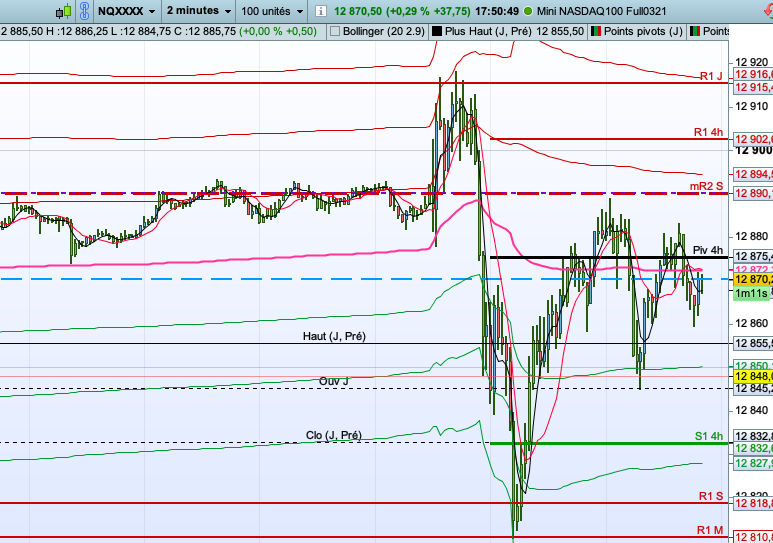Screen dimensions: 773x543
Task: Click the red 12 890 price axis tag
Action: (753, 193)
